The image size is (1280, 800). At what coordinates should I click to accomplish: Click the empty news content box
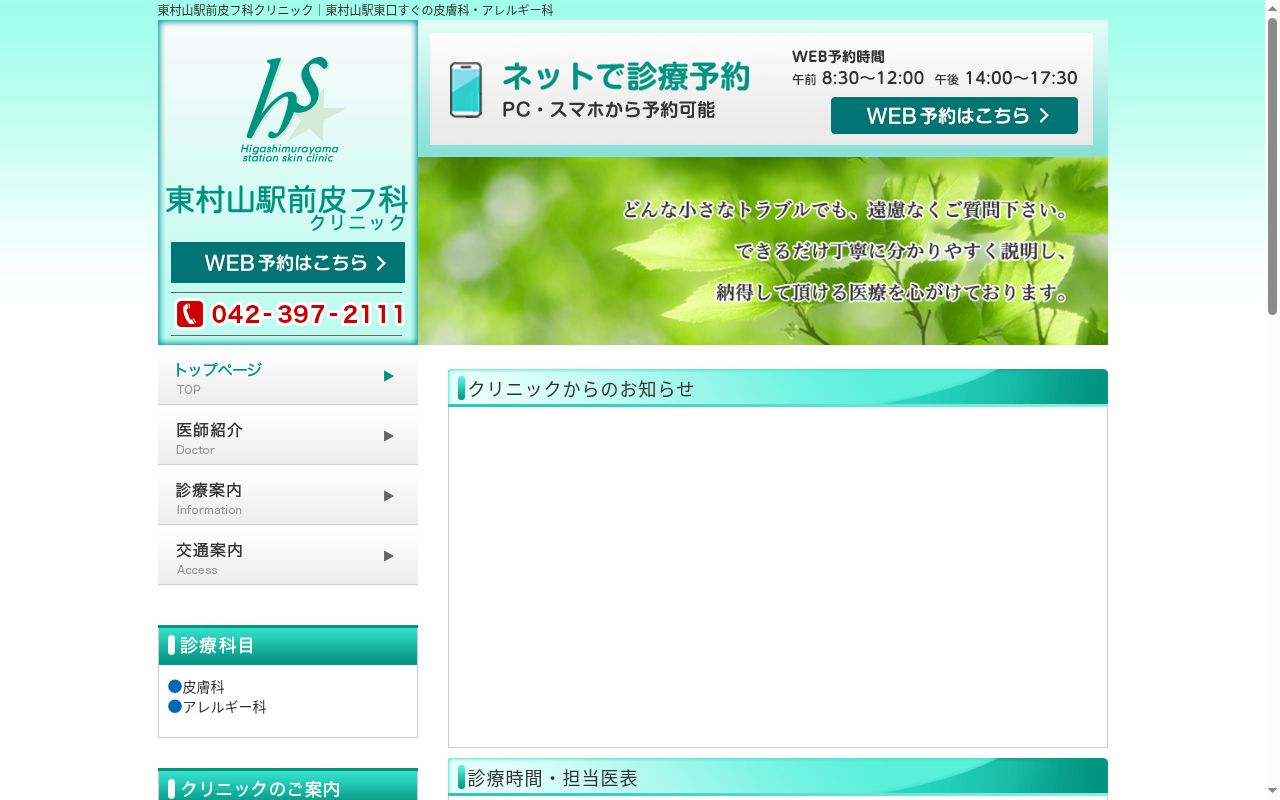778,577
